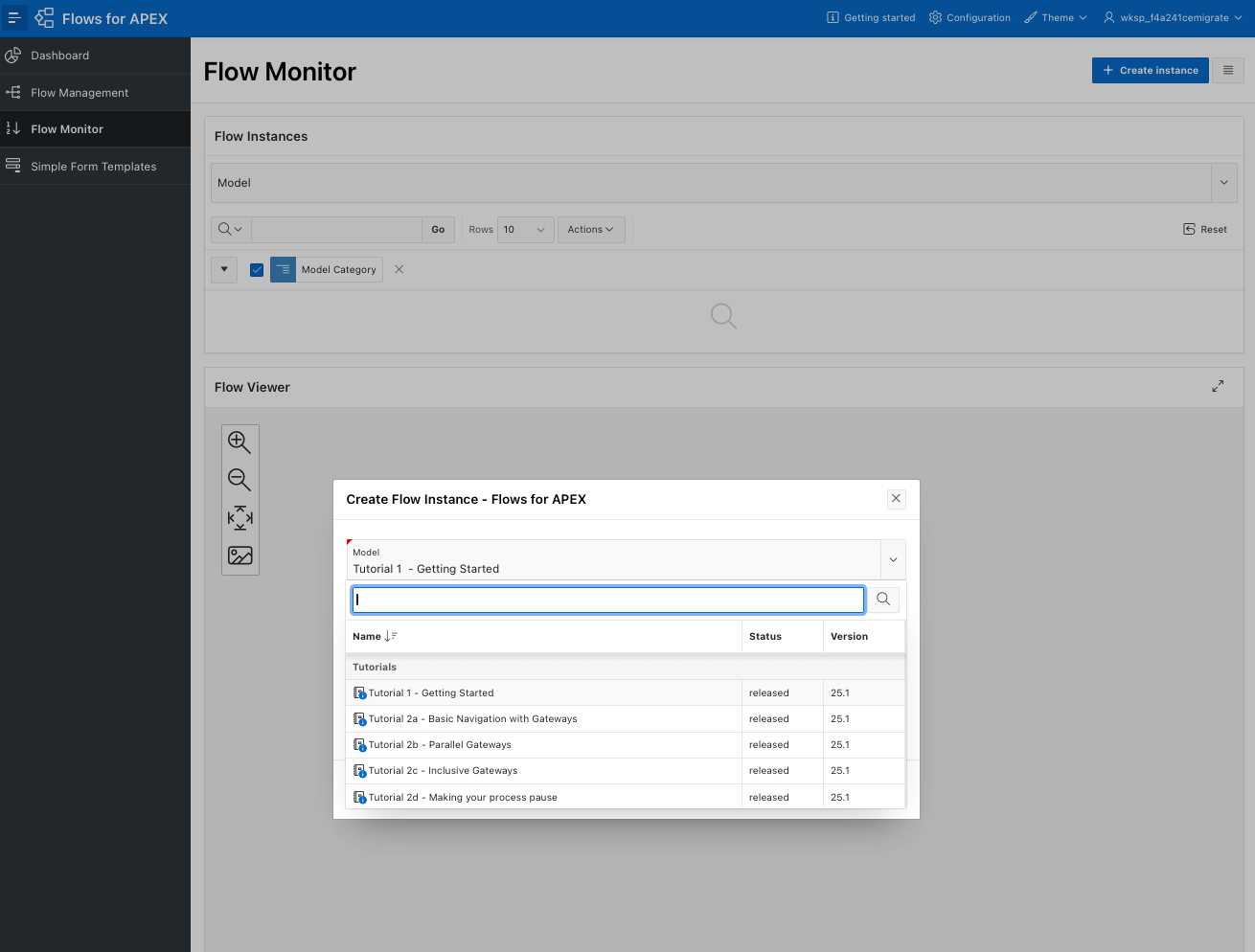Click the released status of Tutorial 2a
Screen dimensions: 1255x952
tap(768, 718)
